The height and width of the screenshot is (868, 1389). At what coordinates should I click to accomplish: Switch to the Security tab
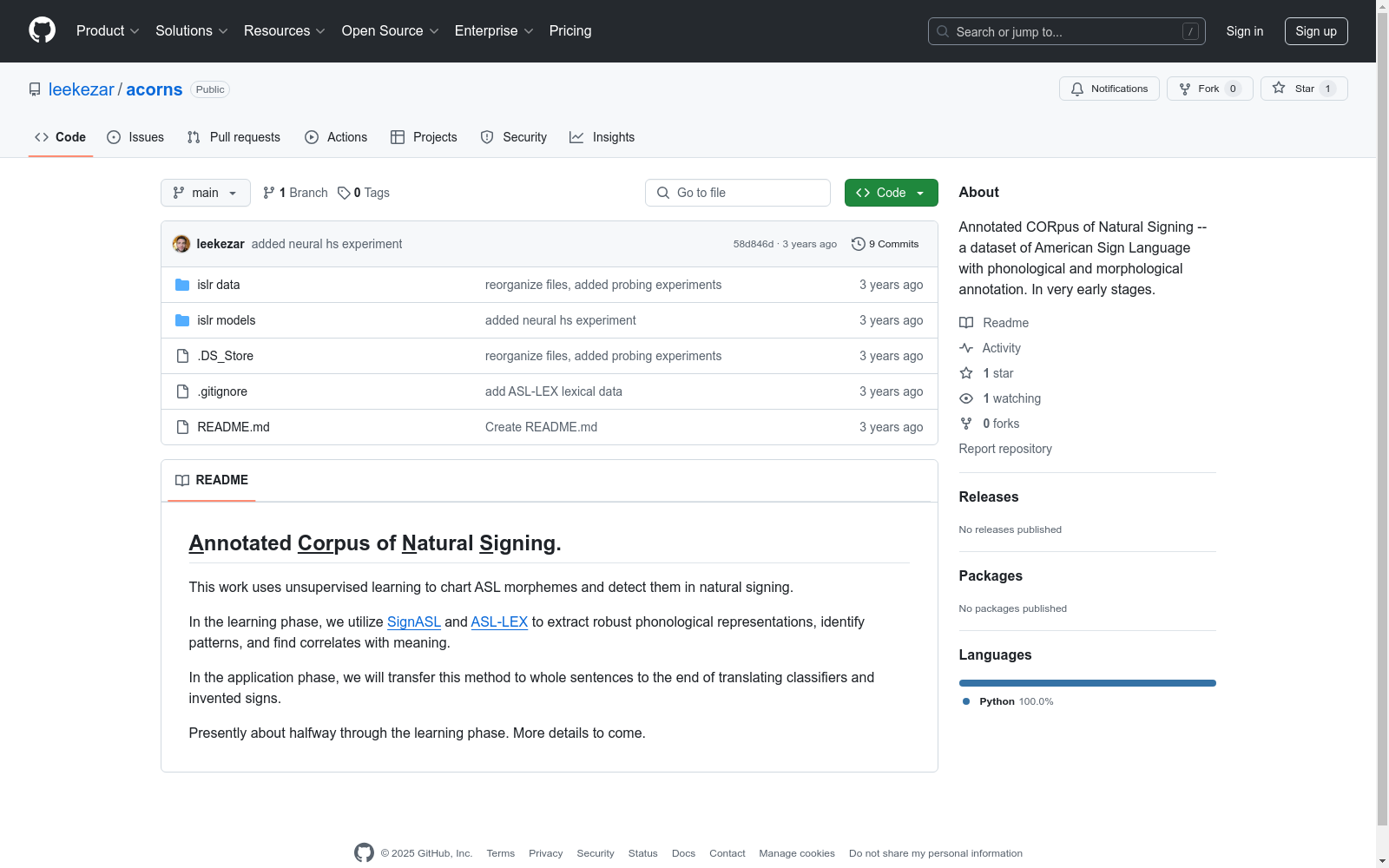pos(514,137)
